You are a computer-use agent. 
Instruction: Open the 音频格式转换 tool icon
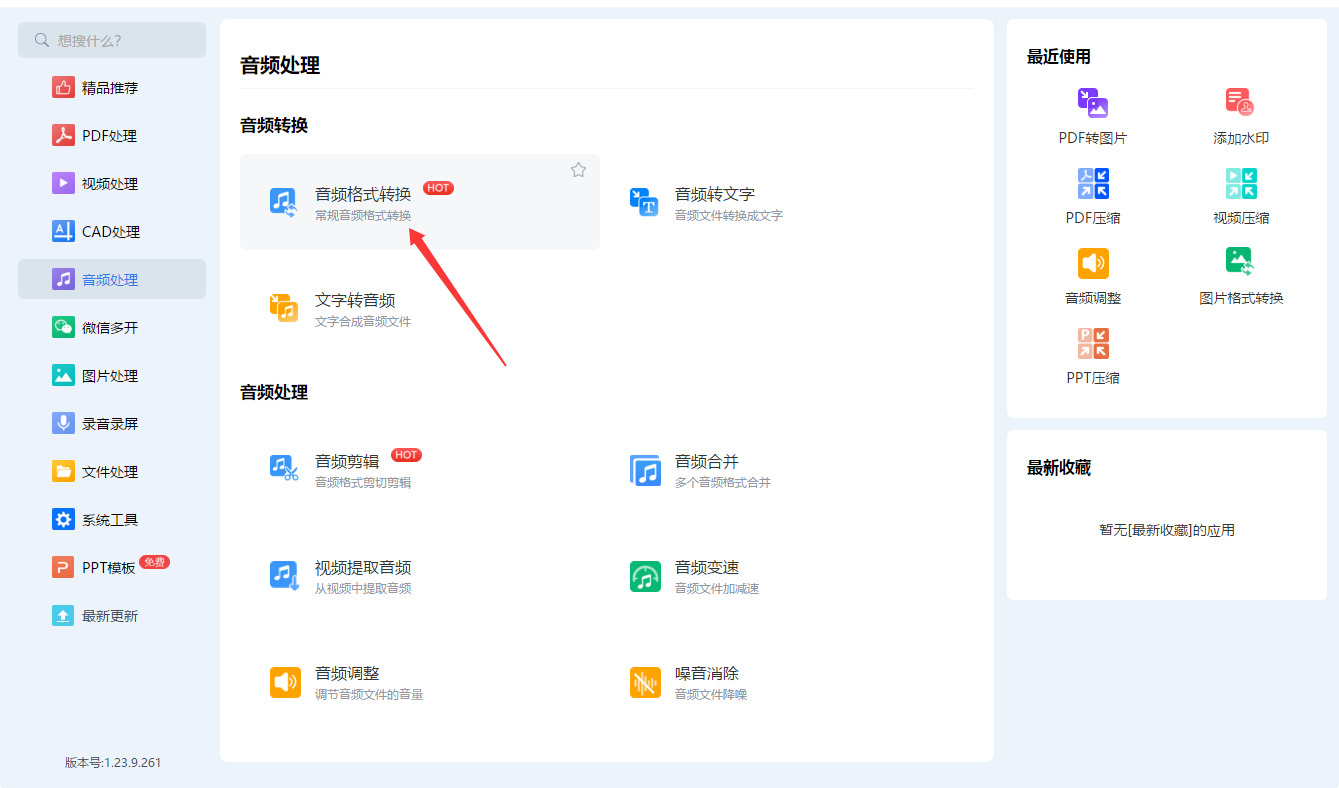pyautogui.click(x=284, y=201)
